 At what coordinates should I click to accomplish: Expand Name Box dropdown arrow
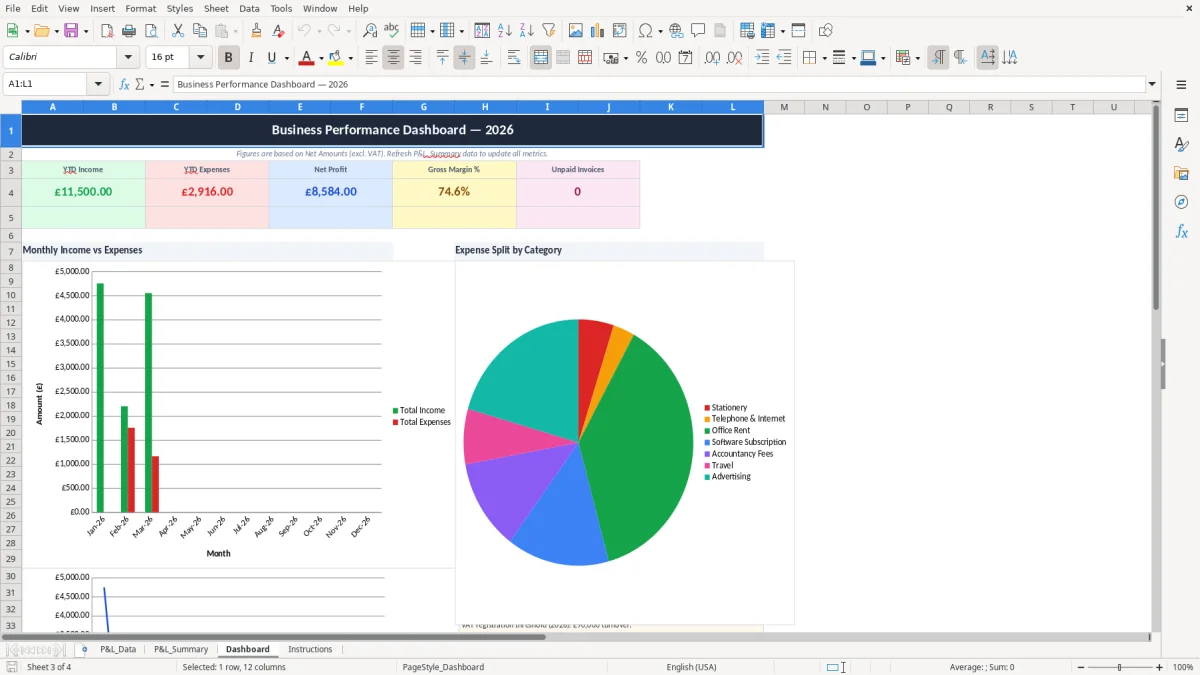pyautogui.click(x=99, y=84)
